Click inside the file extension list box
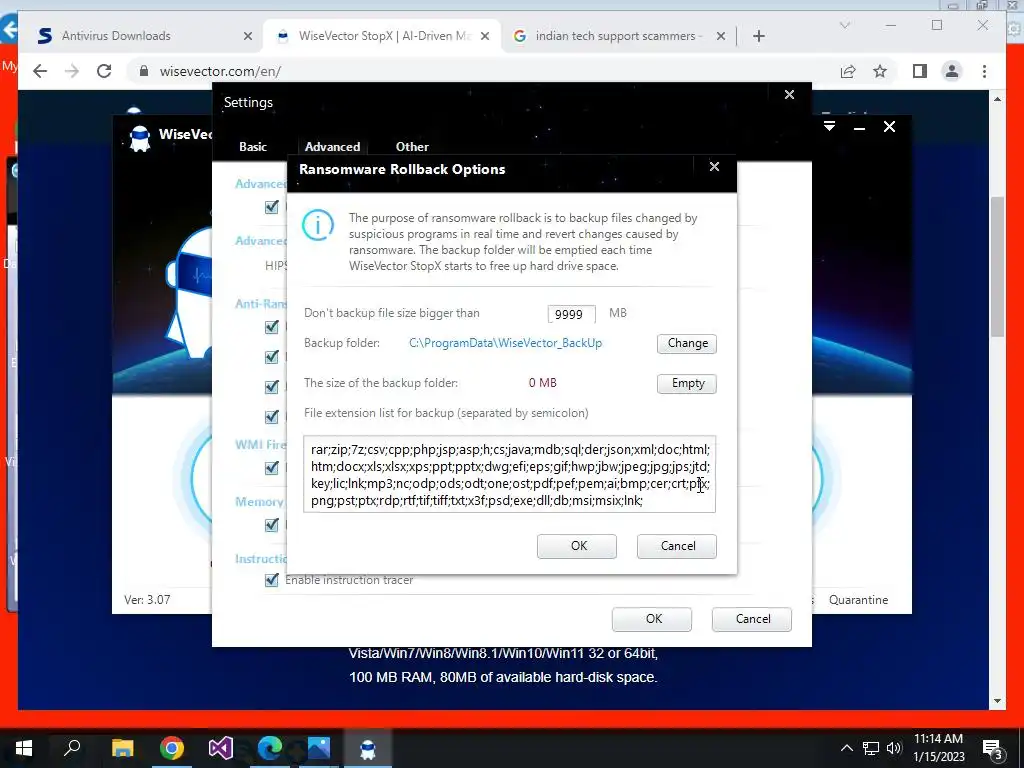The width and height of the screenshot is (1024, 768). click(509, 474)
